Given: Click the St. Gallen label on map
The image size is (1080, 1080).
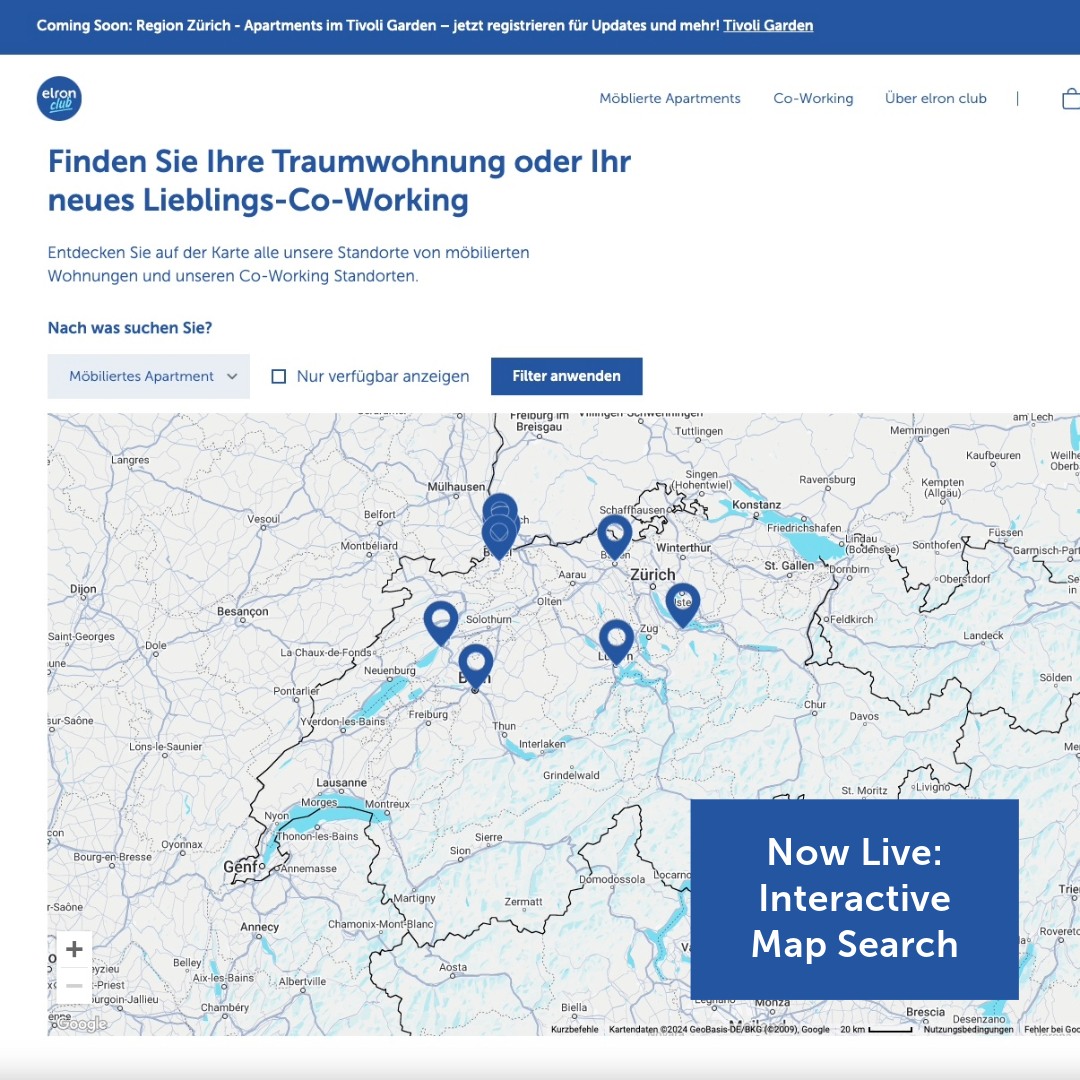Looking at the screenshot, I should coord(789,565).
